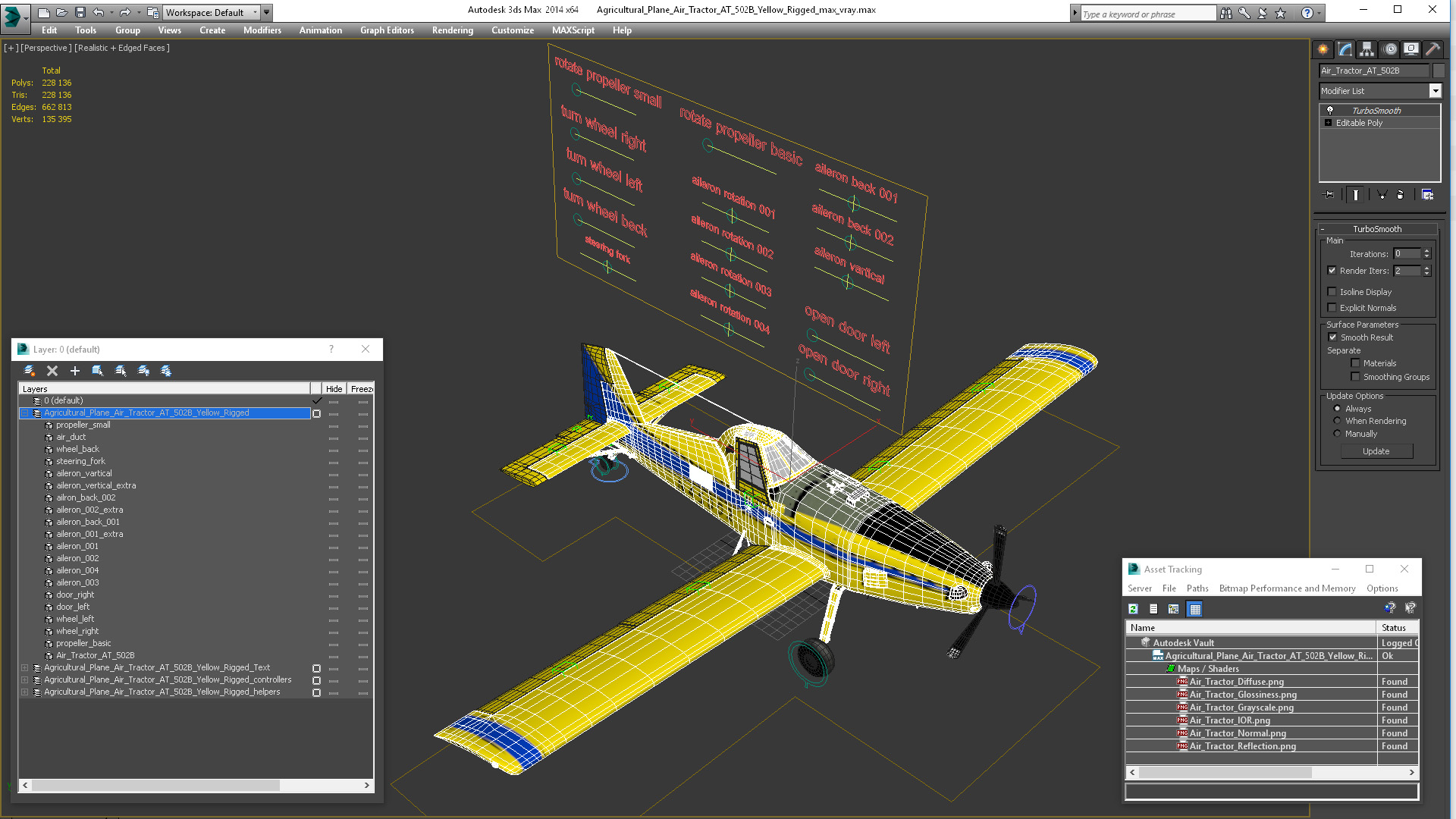
Task: Click Delete Layer X icon in Layer dialog
Action: (52, 371)
